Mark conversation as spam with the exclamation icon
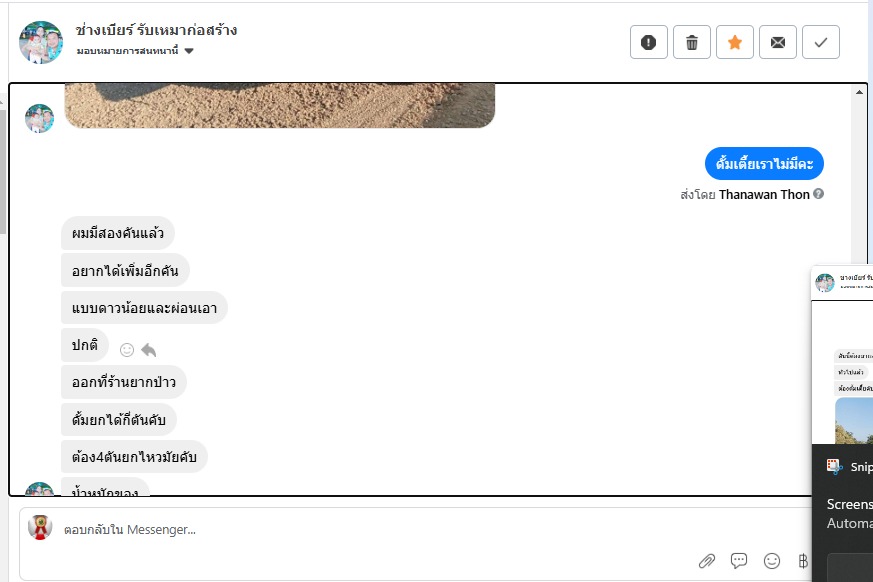This screenshot has height=582, width=873. click(649, 42)
